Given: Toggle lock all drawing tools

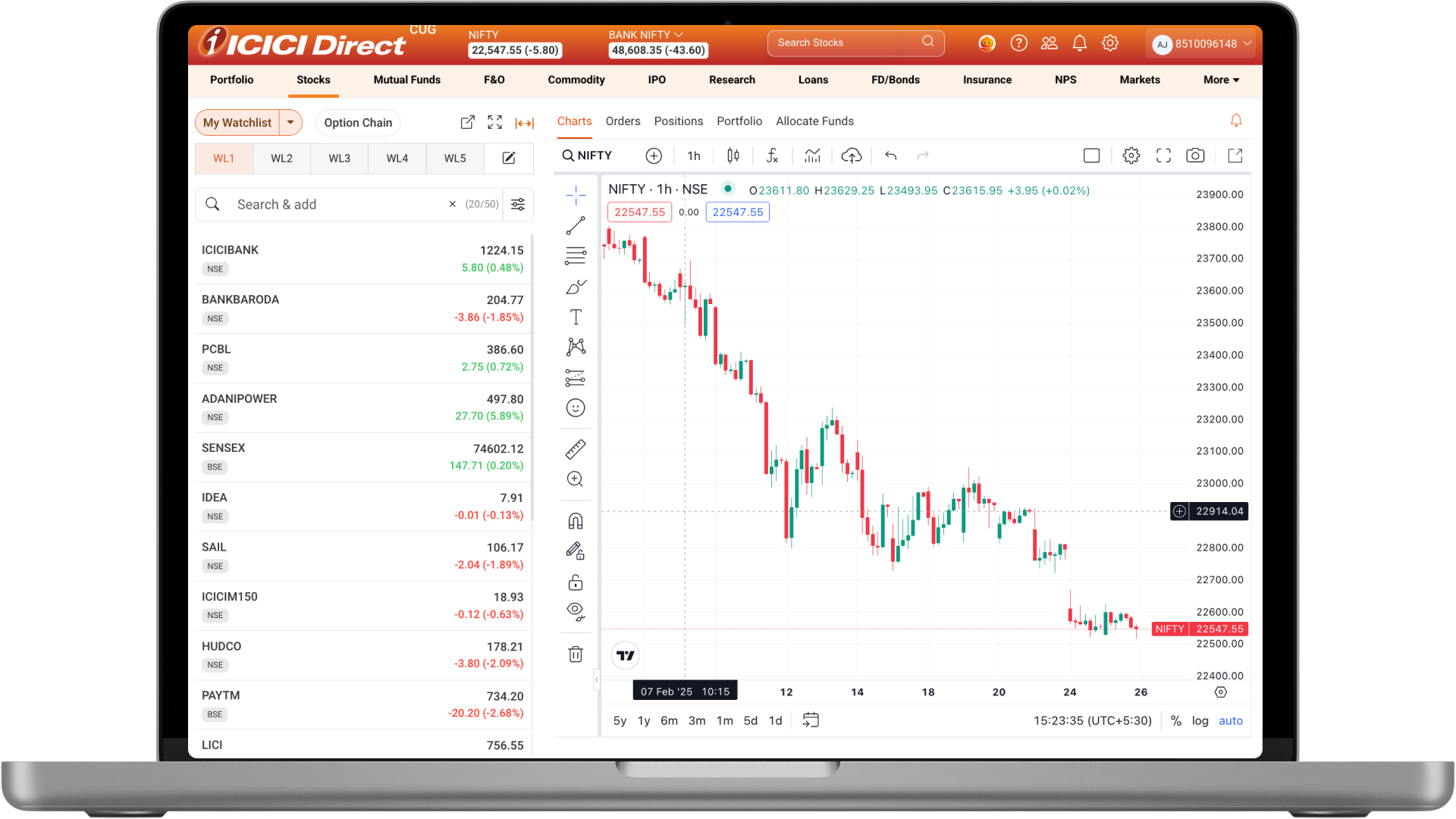Looking at the screenshot, I should click(576, 582).
